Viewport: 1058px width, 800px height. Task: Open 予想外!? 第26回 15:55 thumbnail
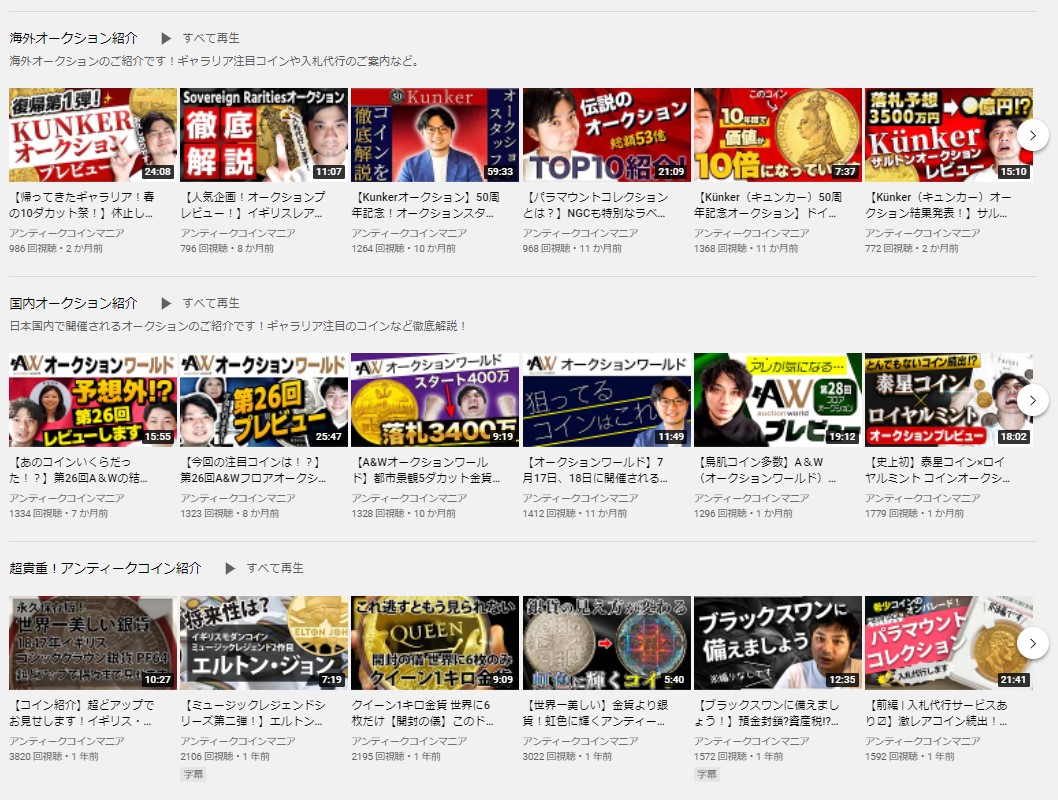tap(92, 400)
